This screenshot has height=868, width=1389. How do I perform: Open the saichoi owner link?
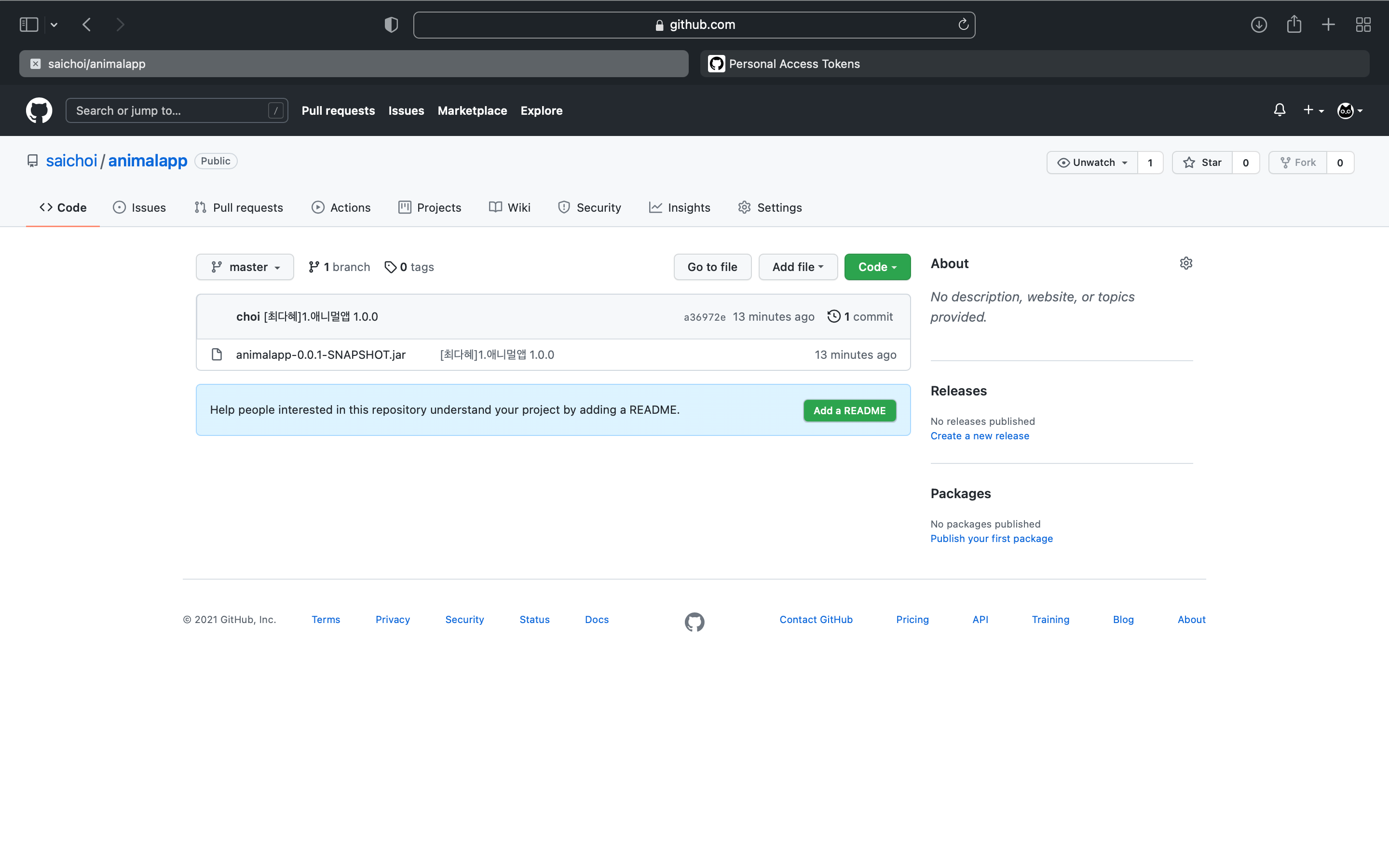[71, 161]
